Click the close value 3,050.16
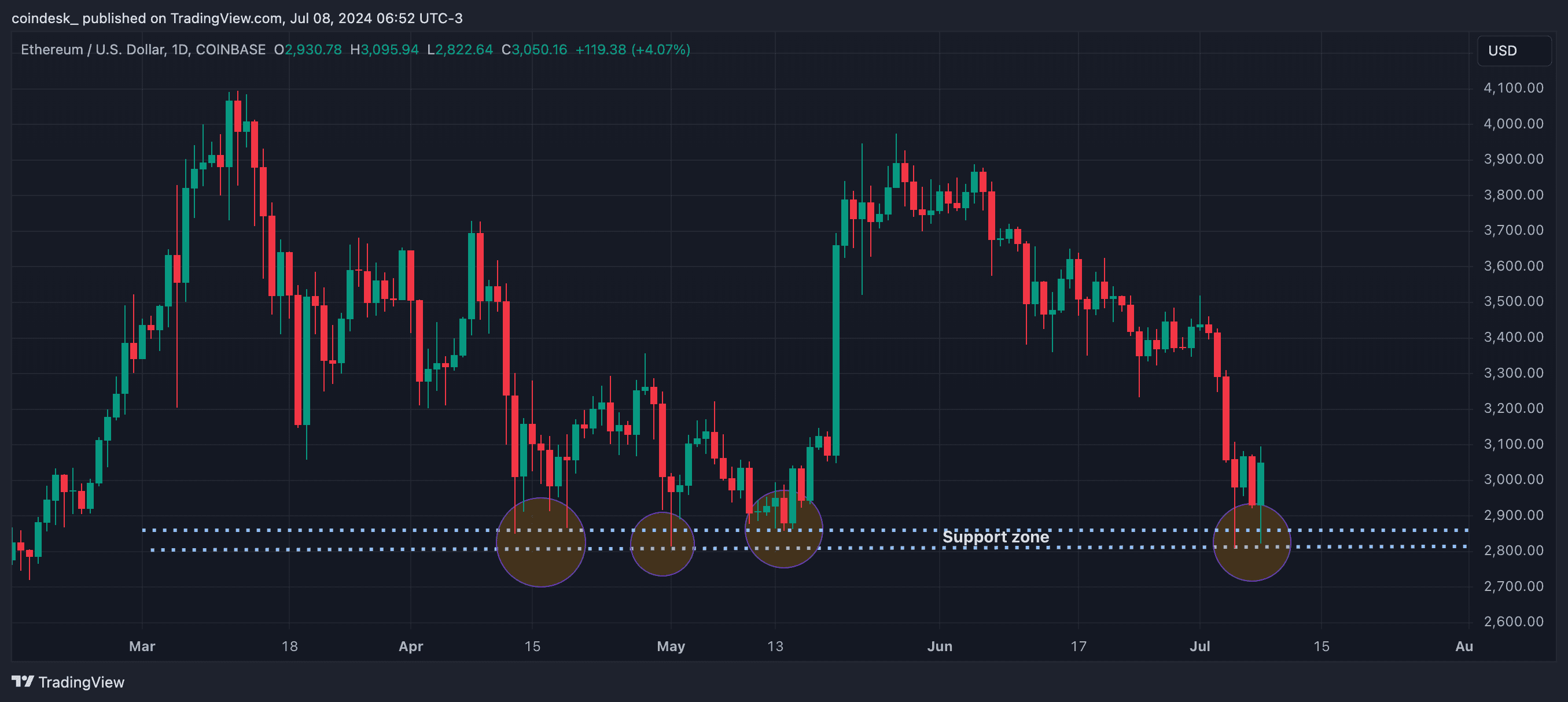Viewport: 1568px width, 702px height. (x=539, y=49)
